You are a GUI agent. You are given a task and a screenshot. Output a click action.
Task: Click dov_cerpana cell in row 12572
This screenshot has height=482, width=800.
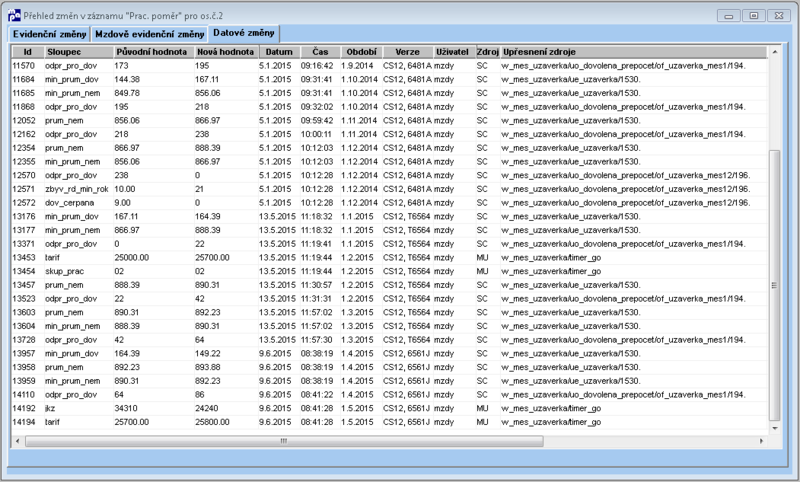tap(69, 203)
